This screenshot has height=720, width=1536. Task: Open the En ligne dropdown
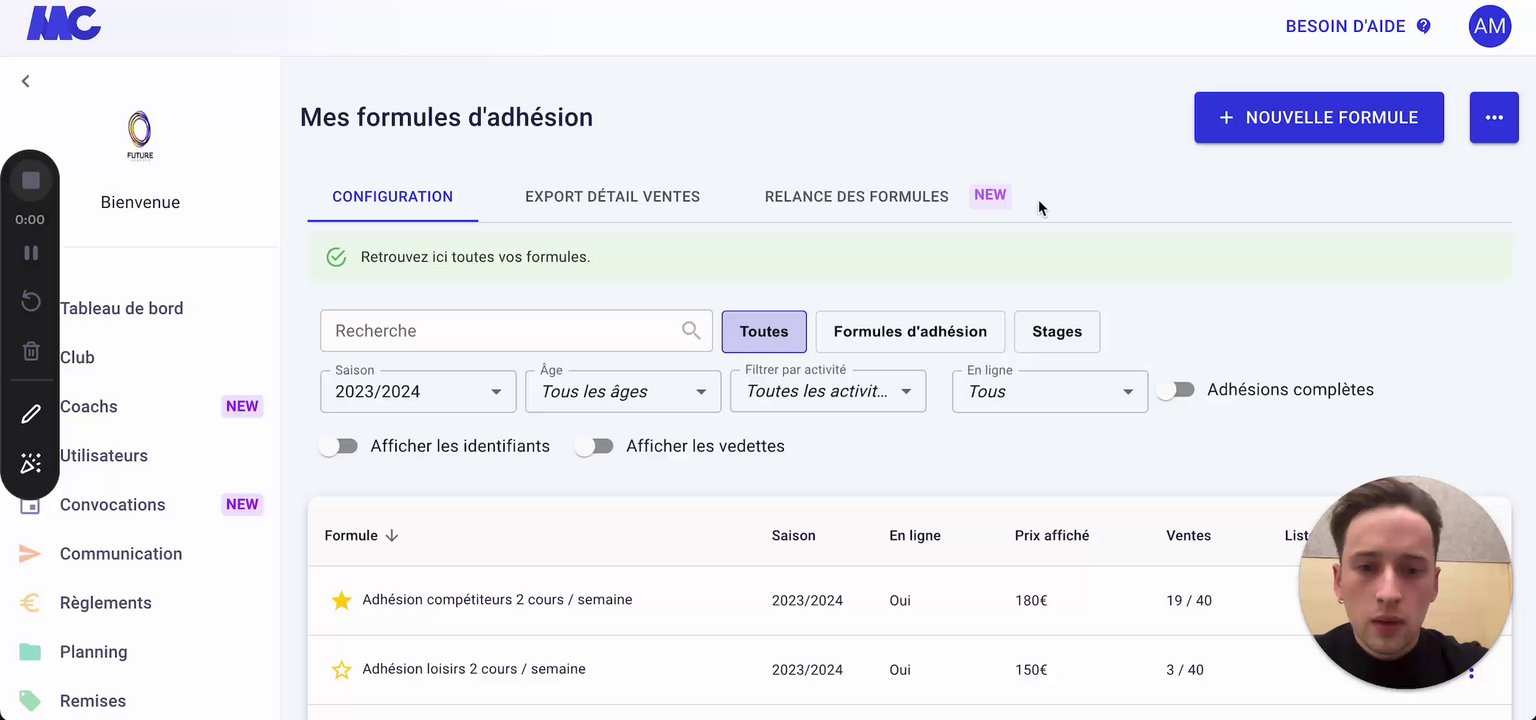[x=1049, y=392]
